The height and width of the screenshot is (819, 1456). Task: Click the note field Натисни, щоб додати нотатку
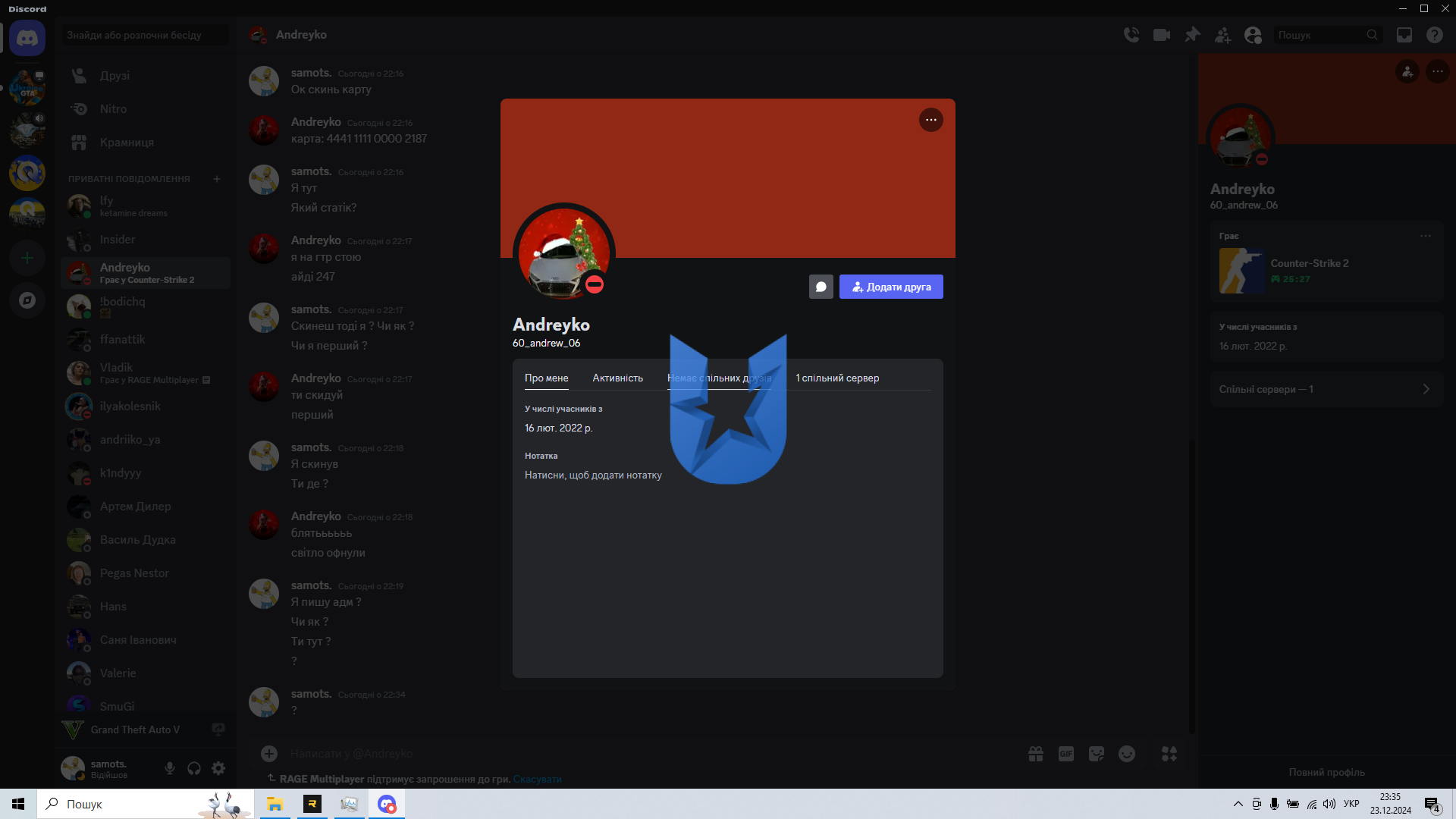tap(593, 475)
